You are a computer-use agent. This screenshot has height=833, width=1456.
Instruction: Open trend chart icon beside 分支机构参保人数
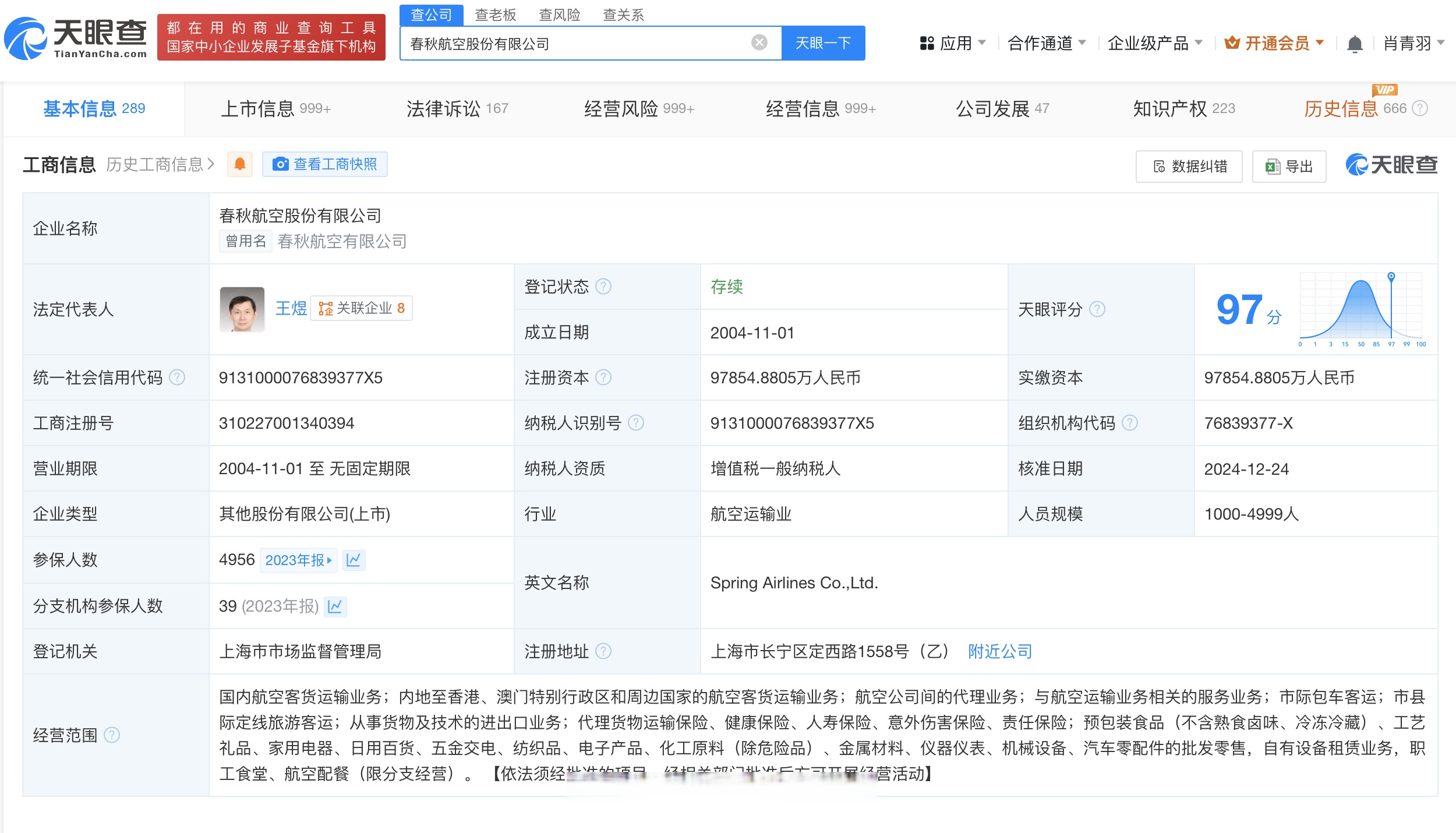(337, 606)
